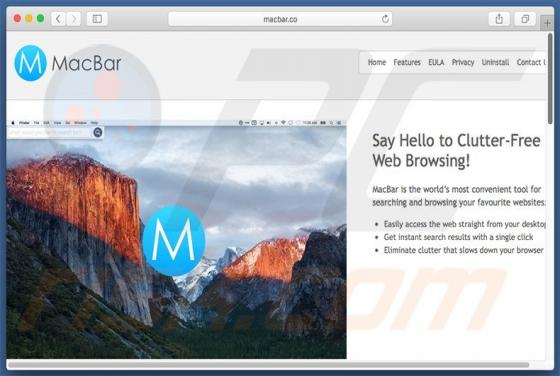Click the "Eliminate clutter that slows down" bullet
Viewport: 560px width, 376px height.
(x=463, y=250)
